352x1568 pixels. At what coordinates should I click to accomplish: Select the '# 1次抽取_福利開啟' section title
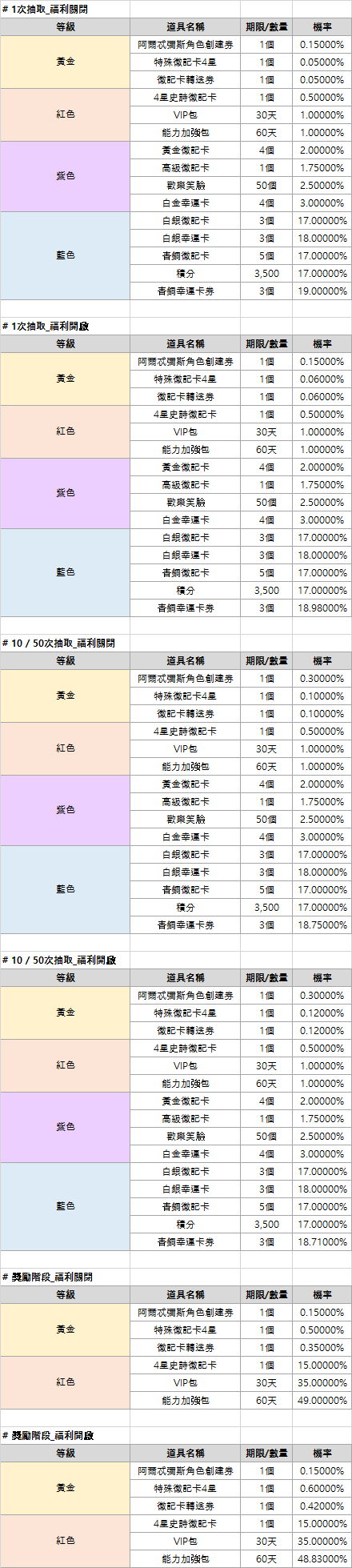47,326
